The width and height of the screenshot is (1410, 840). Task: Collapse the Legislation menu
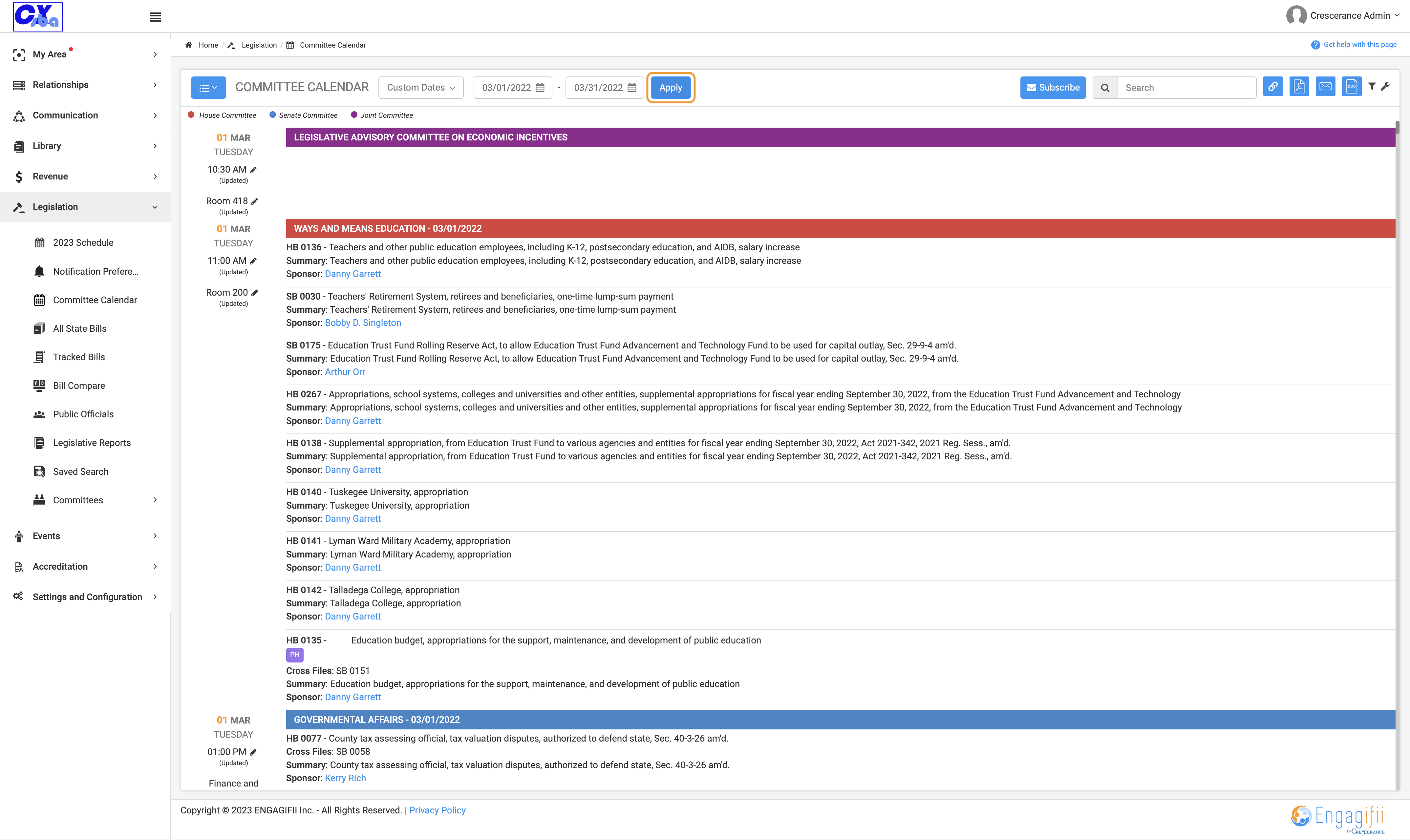pyautogui.click(x=85, y=207)
